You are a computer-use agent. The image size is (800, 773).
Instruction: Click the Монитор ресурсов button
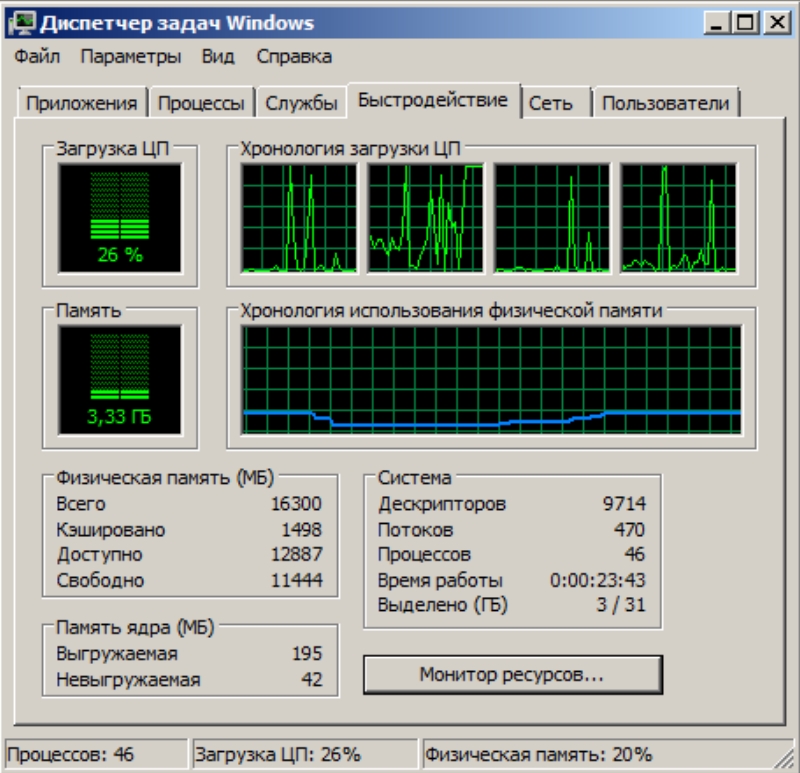(512, 675)
